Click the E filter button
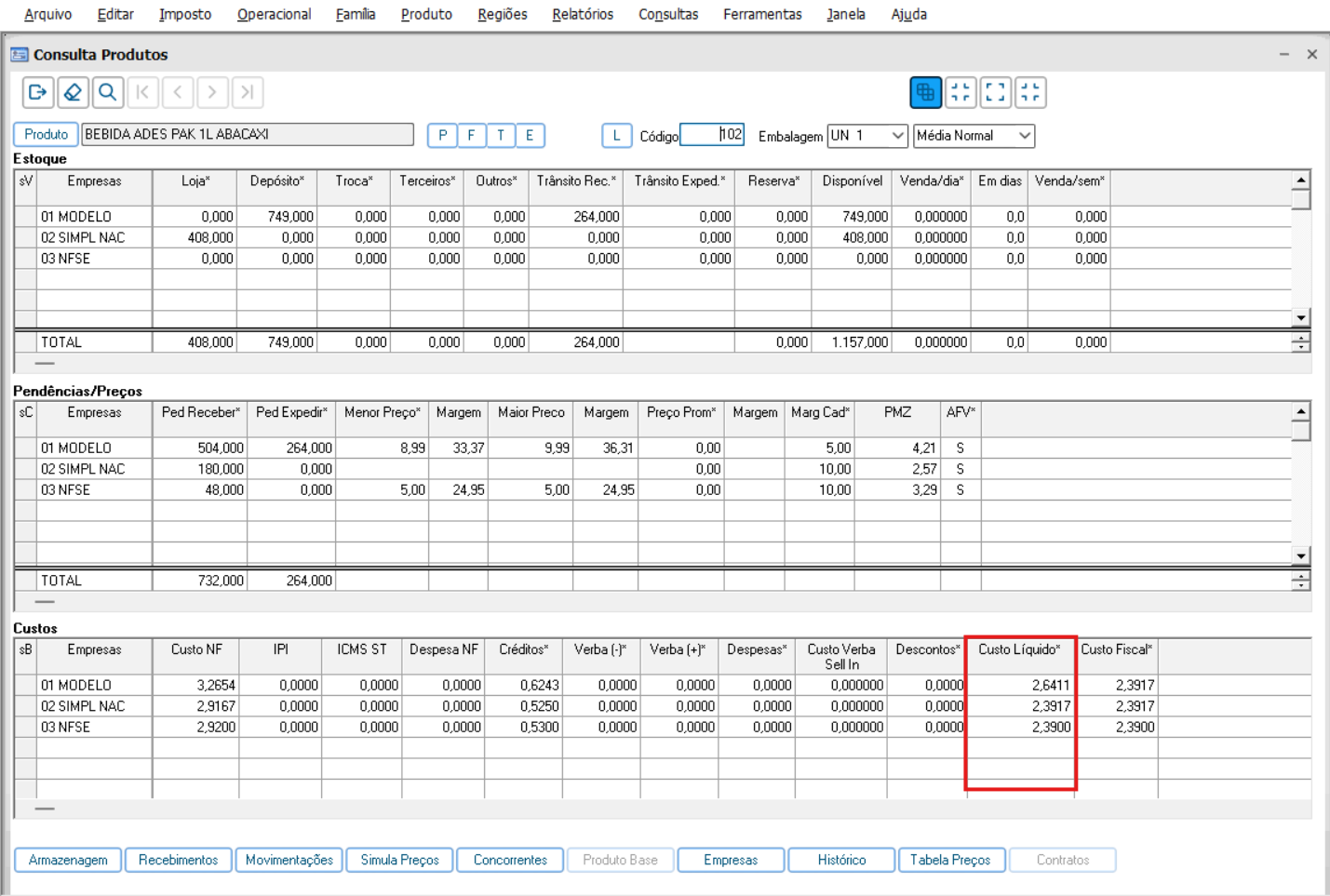This screenshot has height=896, width=1330. click(x=530, y=136)
